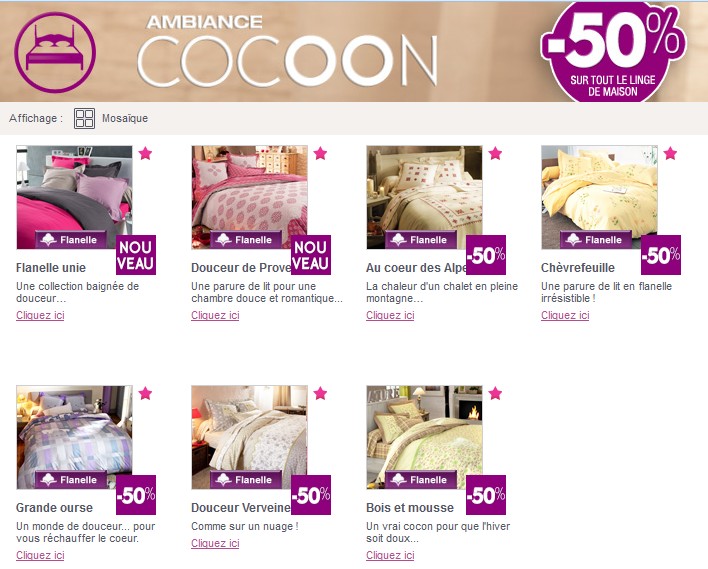
Task: Open the Douceur de Provence product photo
Action: point(249,197)
